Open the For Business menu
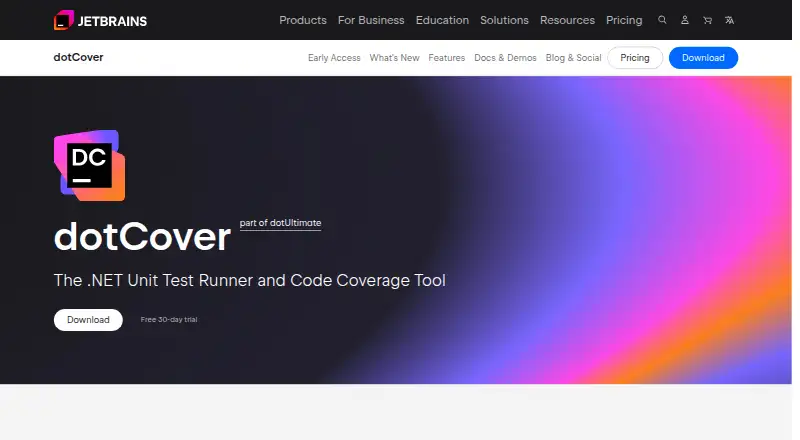The image size is (800, 440). click(x=371, y=20)
